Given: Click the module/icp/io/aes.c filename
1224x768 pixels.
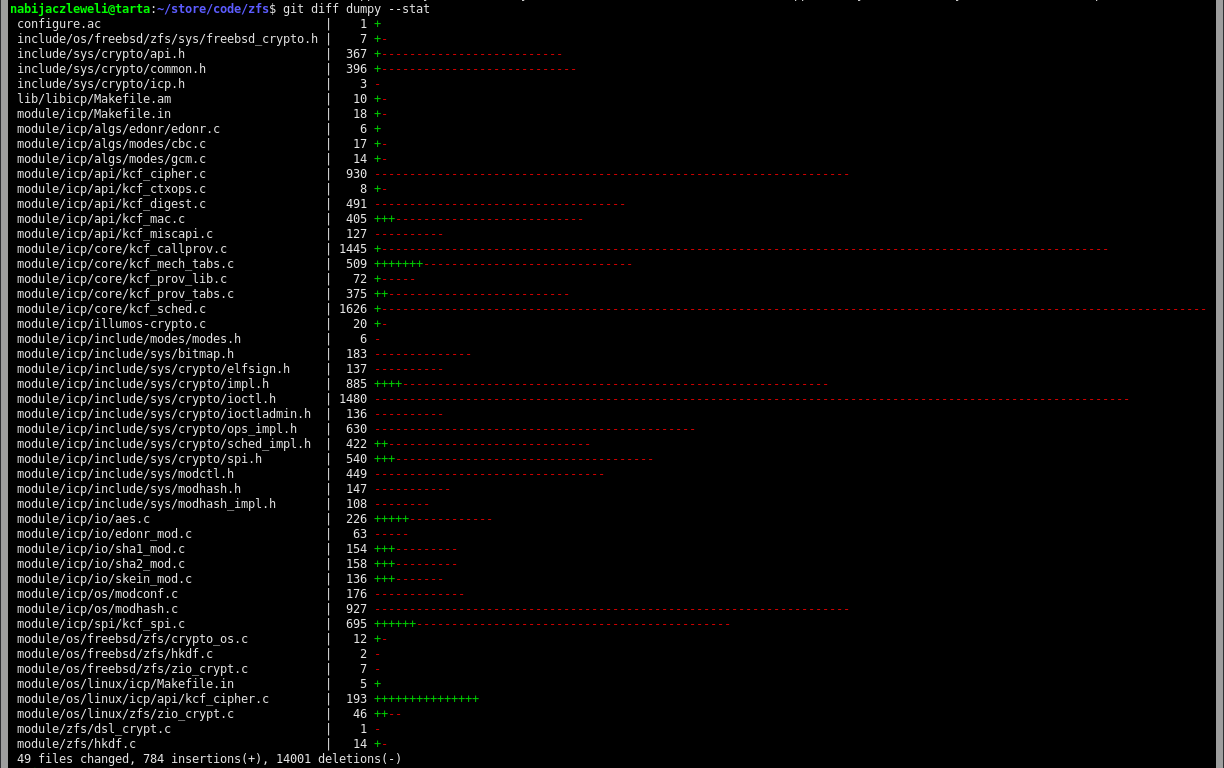Looking at the screenshot, I should pos(83,519).
